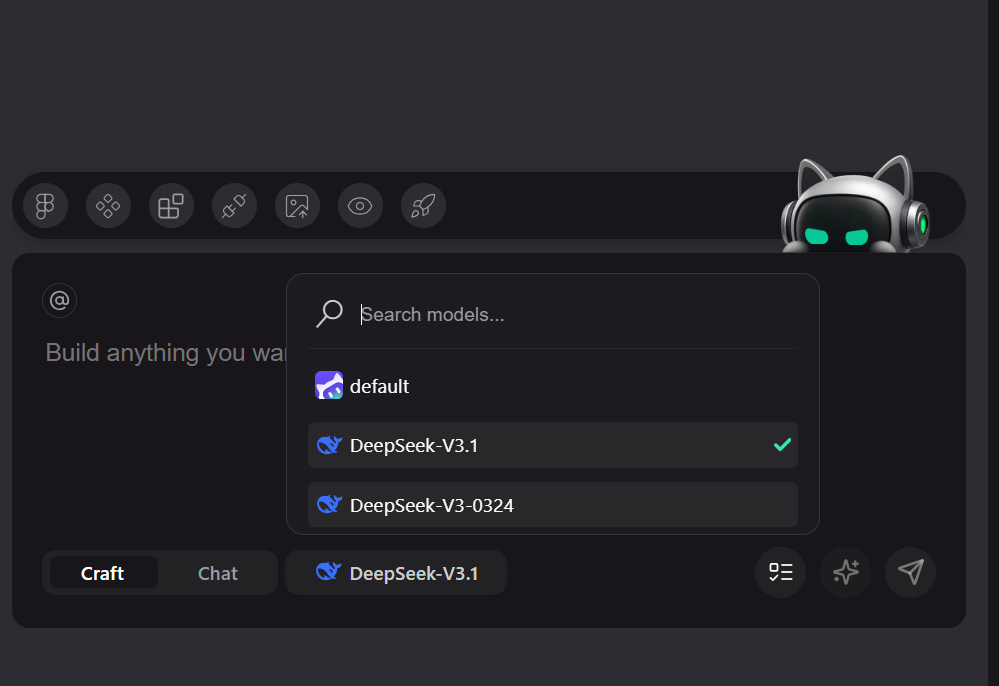
Task: Open the grid-squares templates icon
Action: point(171,206)
